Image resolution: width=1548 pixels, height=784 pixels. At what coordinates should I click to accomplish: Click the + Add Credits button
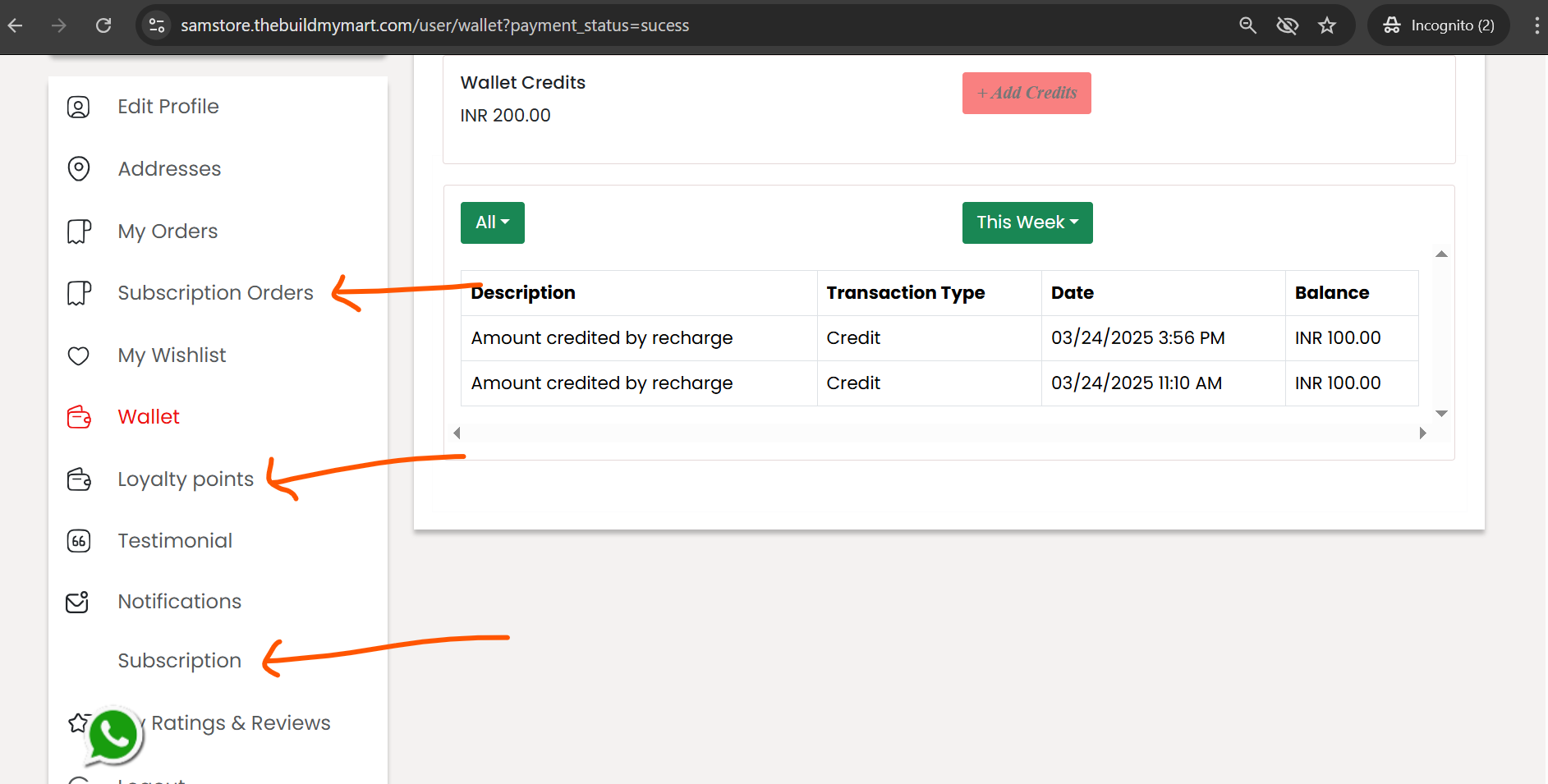coord(1027,93)
